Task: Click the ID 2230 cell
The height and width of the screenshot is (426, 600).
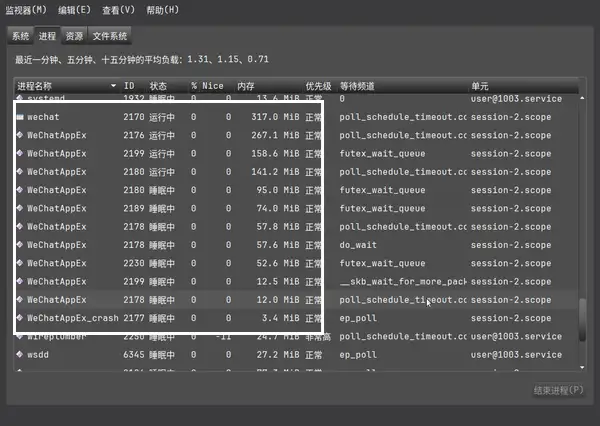Action: [x=134, y=263]
